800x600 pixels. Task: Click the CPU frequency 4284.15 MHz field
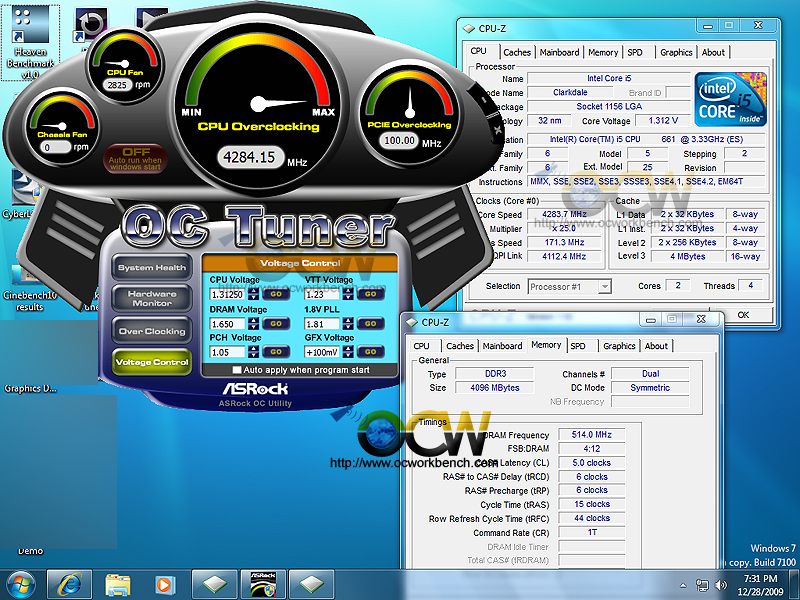point(249,157)
